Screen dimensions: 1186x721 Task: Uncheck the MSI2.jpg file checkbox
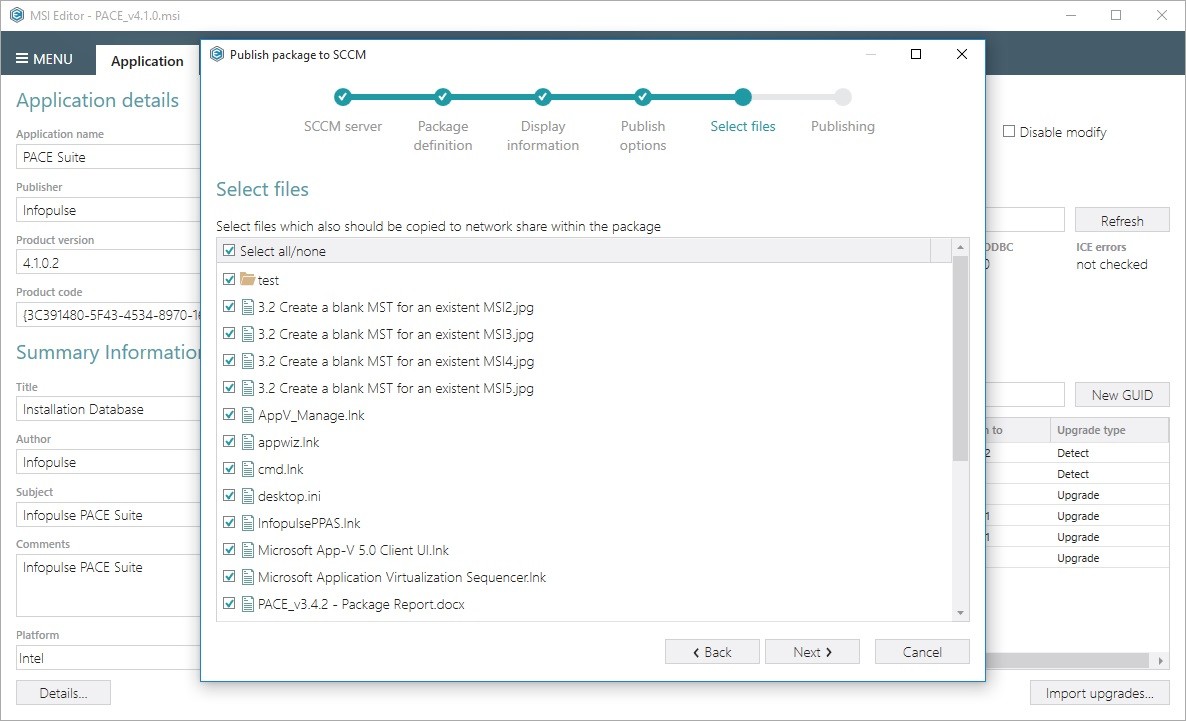click(229, 306)
